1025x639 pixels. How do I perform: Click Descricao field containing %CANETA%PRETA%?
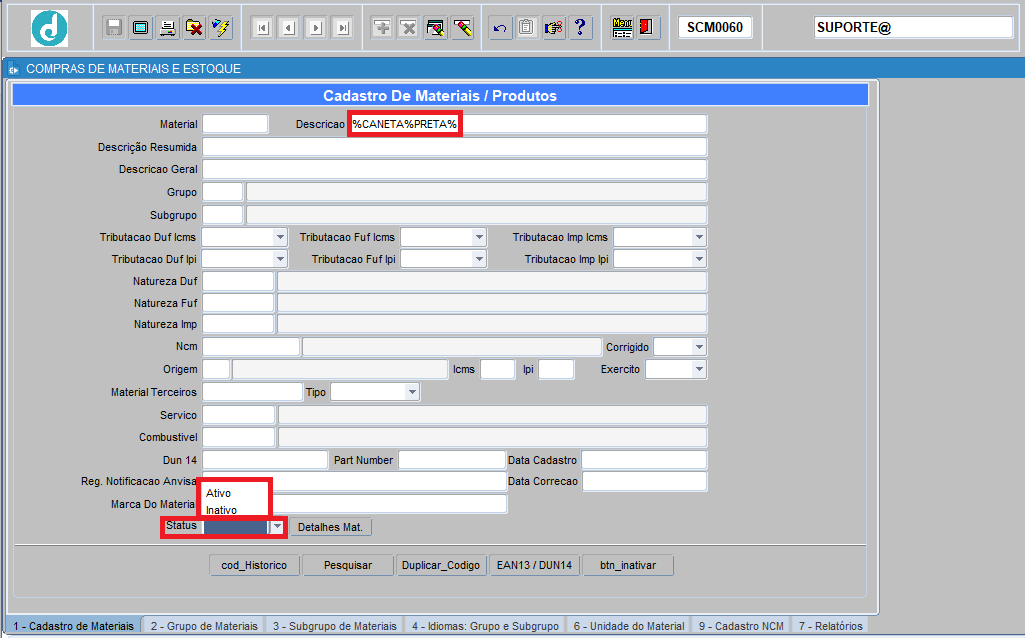(528, 124)
